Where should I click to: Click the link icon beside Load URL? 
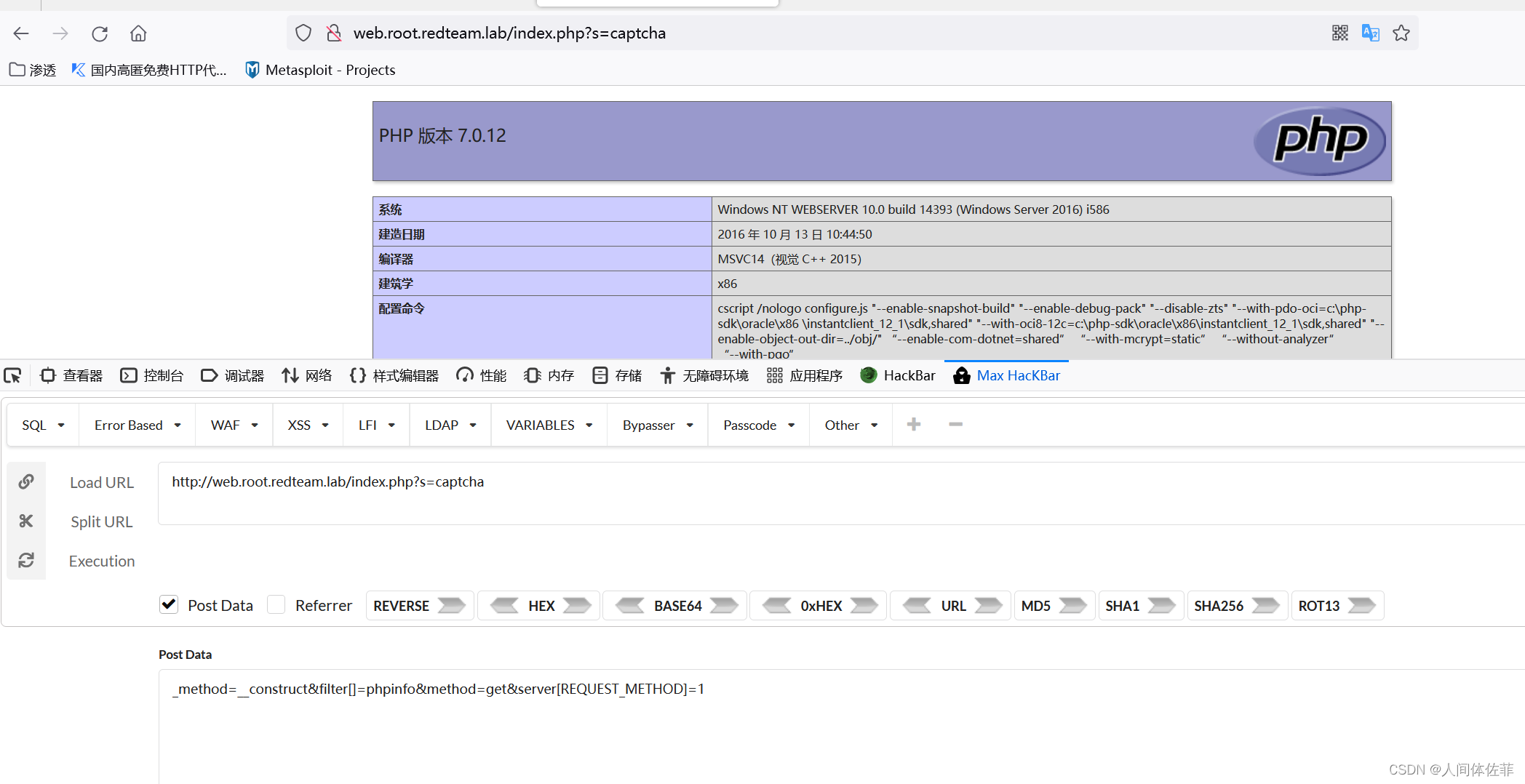point(26,481)
